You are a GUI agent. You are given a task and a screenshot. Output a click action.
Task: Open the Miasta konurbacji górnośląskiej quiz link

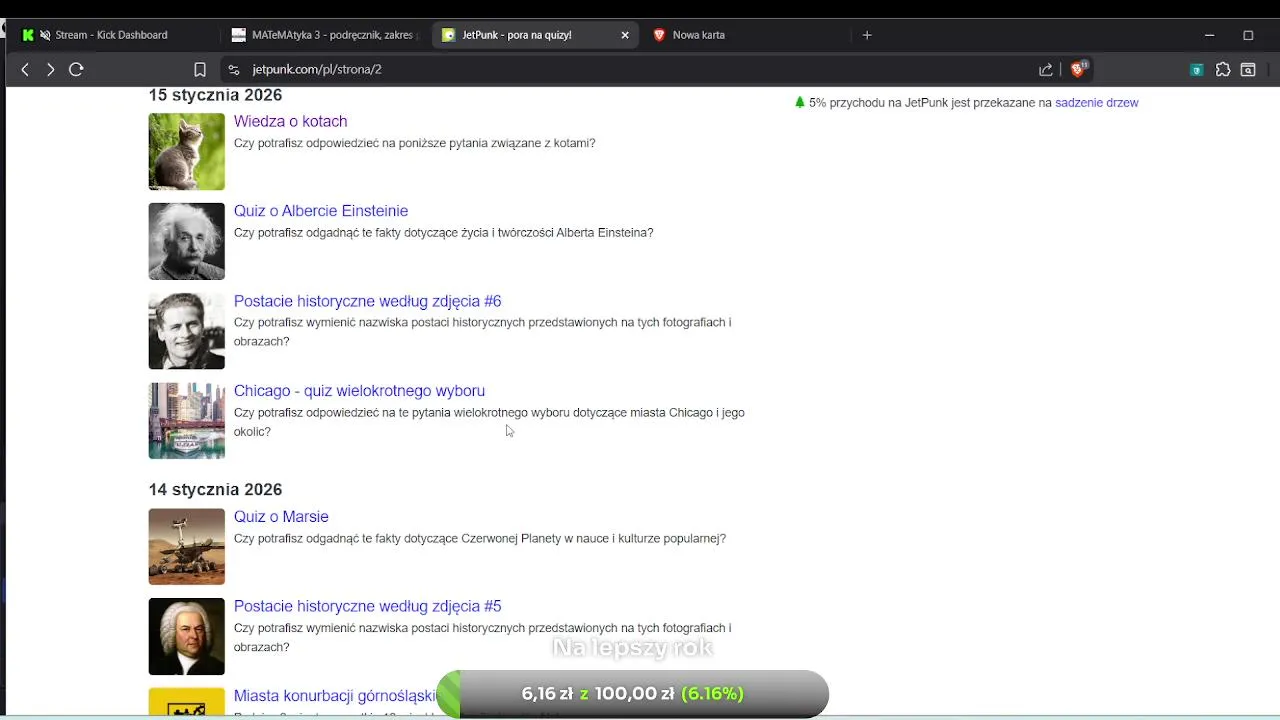click(x=335, y=696)
